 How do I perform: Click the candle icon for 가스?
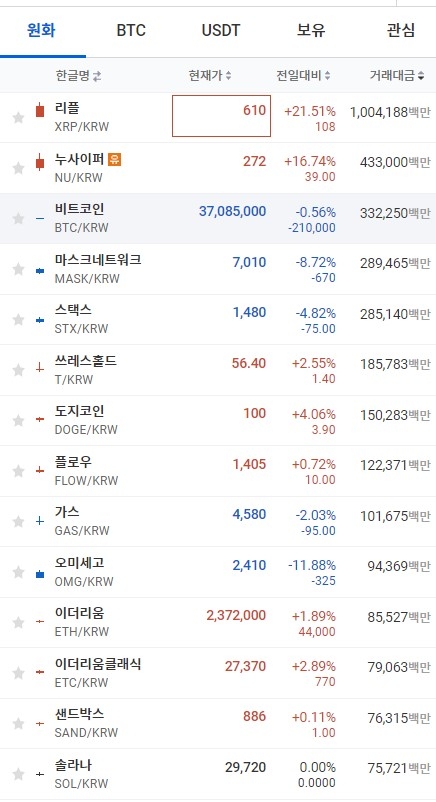pos(40,521)
